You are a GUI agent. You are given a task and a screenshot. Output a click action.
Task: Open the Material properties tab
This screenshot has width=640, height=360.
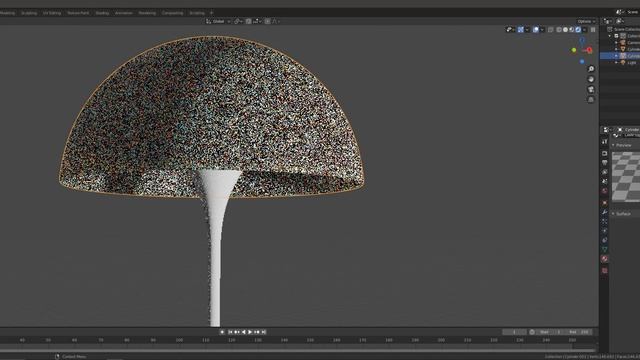click(x=604, y=259)
